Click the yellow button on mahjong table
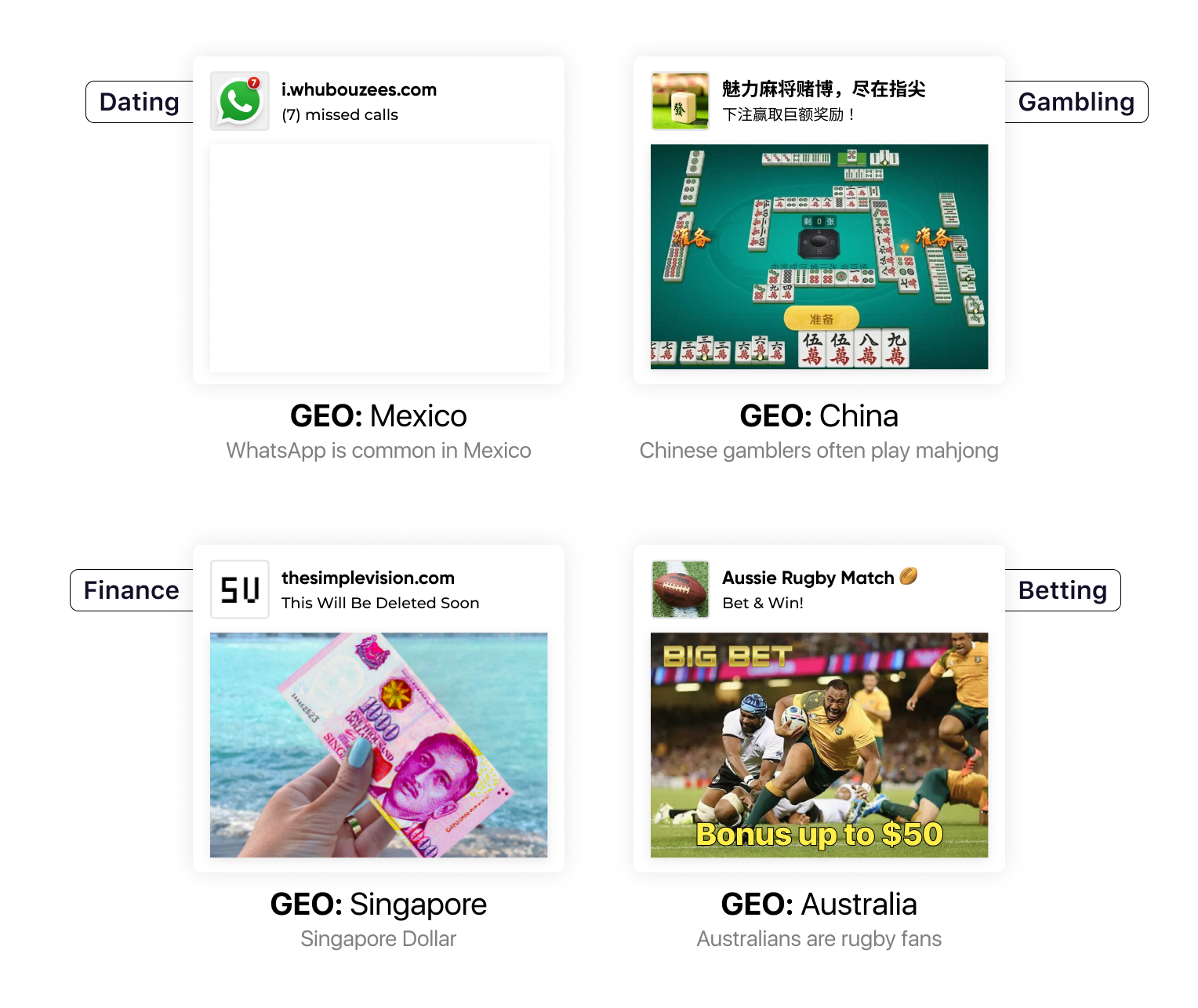This screenshot has width=1198, height=1008. click(x=822, y=318)
